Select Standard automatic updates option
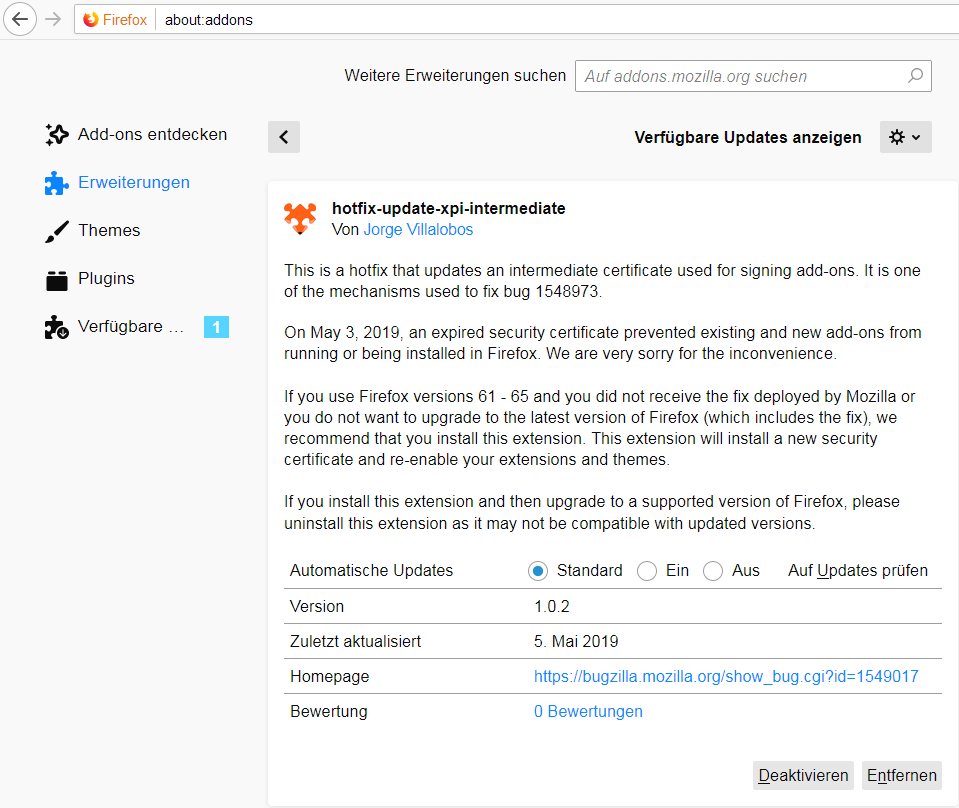This screenshot has width=959, height=808. 538,571
